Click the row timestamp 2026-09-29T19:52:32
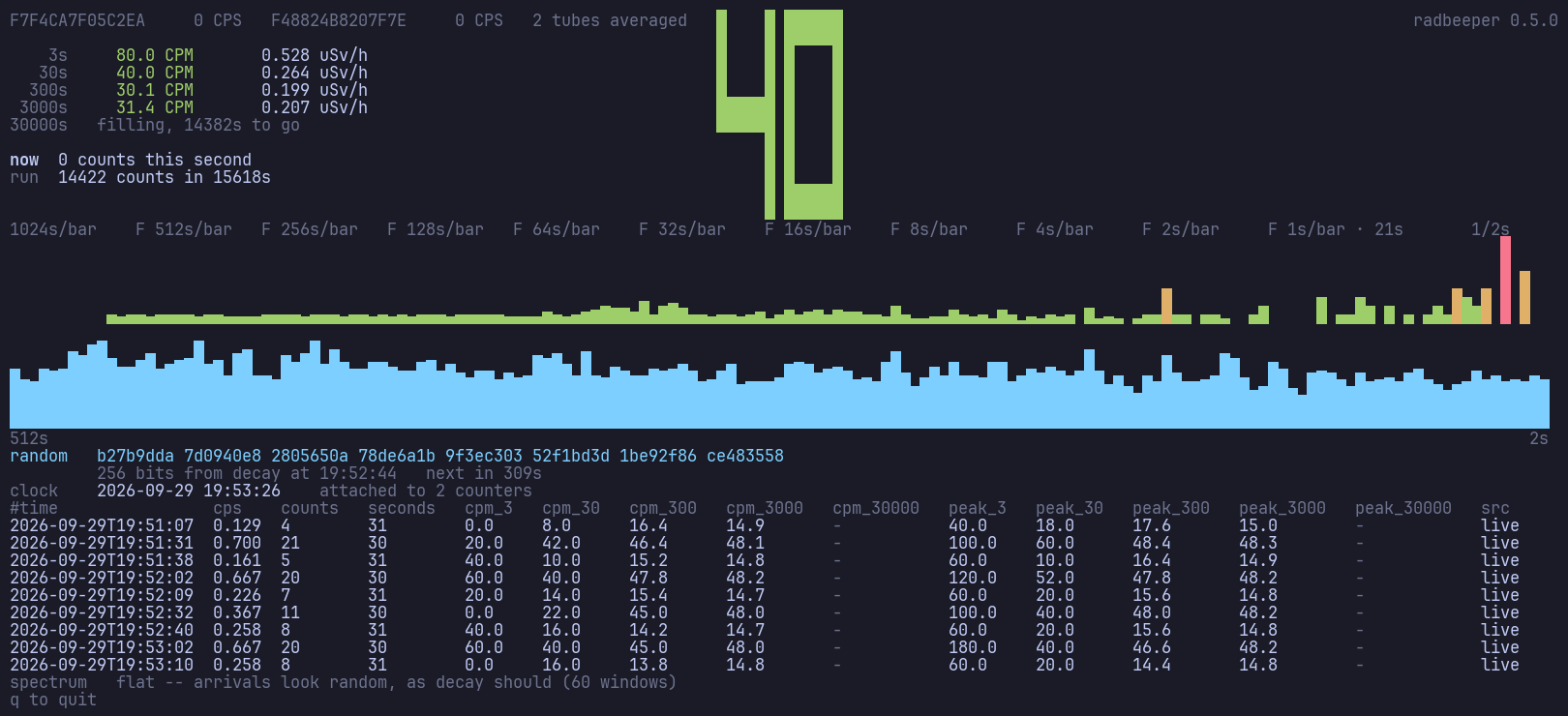The width and height of the screenshot is (1568, 716). tap(102, 612)
